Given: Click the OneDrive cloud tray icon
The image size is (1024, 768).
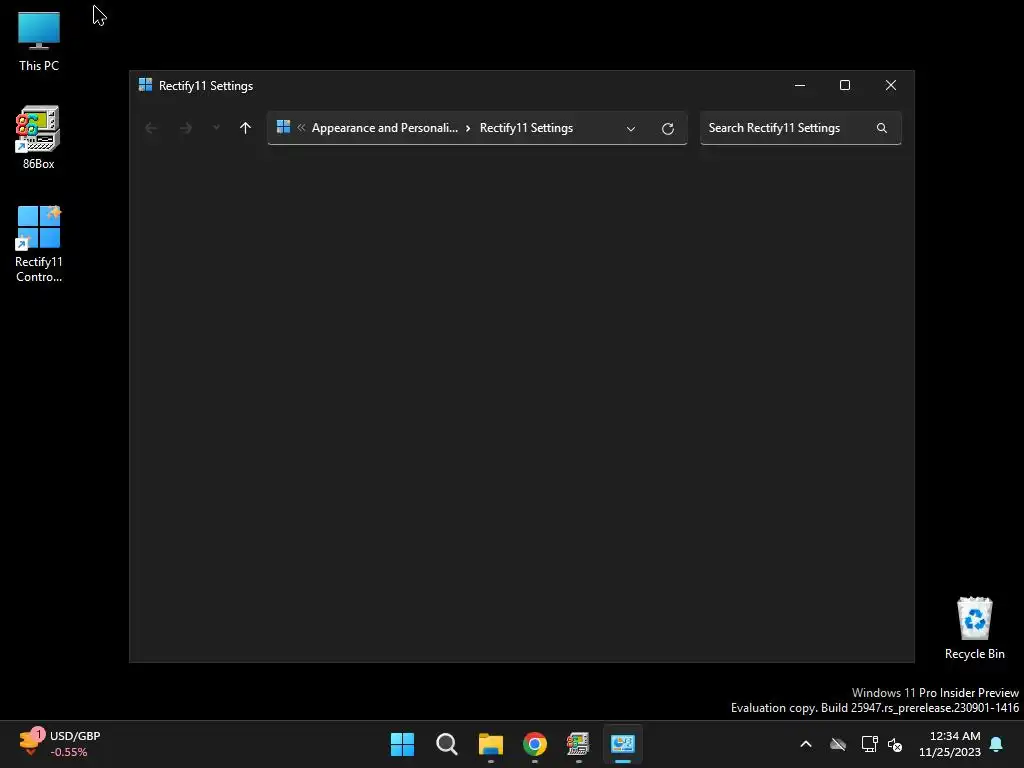Looking at the screenshot, I should point(838,744).
